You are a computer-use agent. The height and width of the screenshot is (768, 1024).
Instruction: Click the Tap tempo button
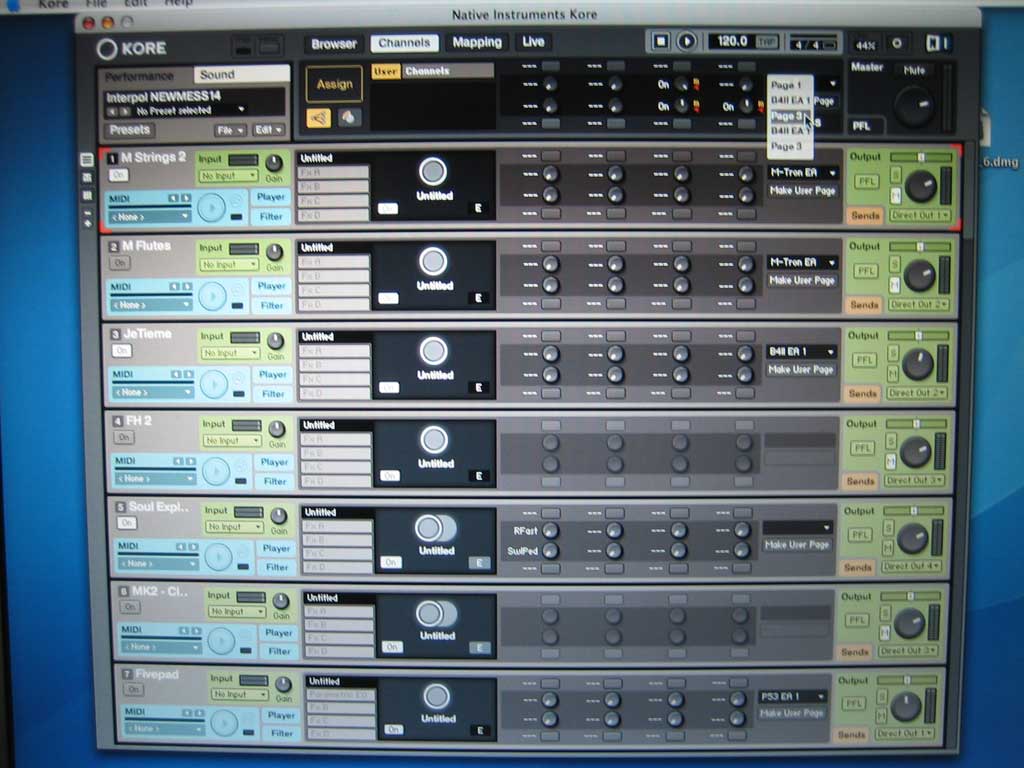[x=766, y=42]
